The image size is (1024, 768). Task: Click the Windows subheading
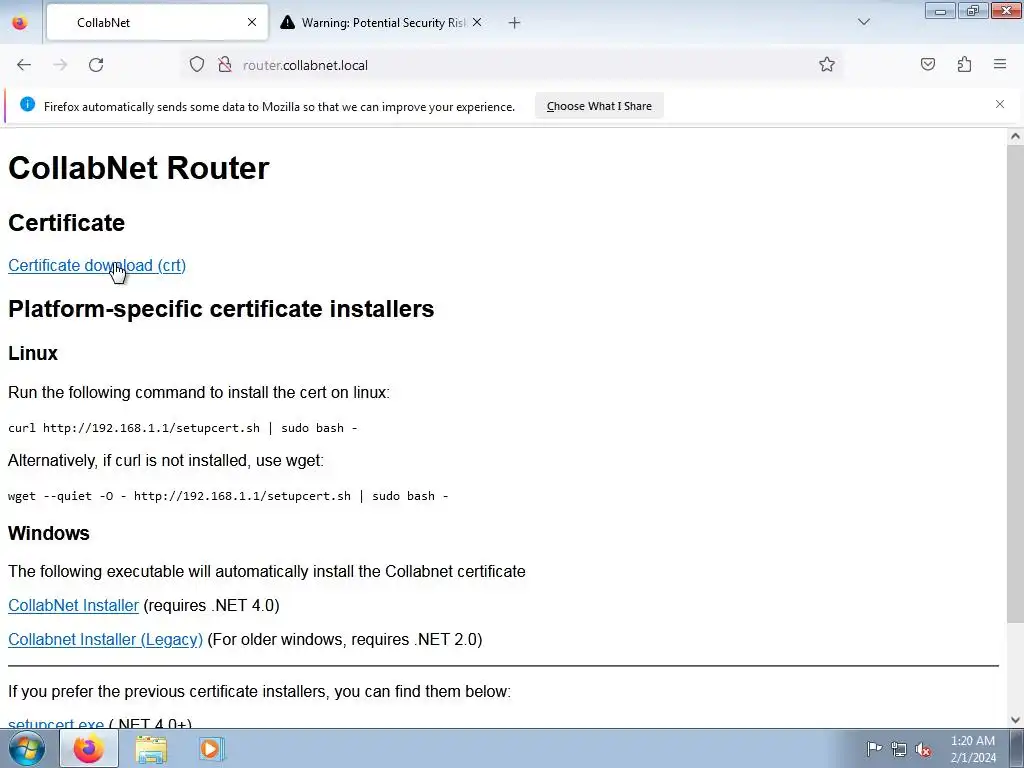click(x=48, y=534)
